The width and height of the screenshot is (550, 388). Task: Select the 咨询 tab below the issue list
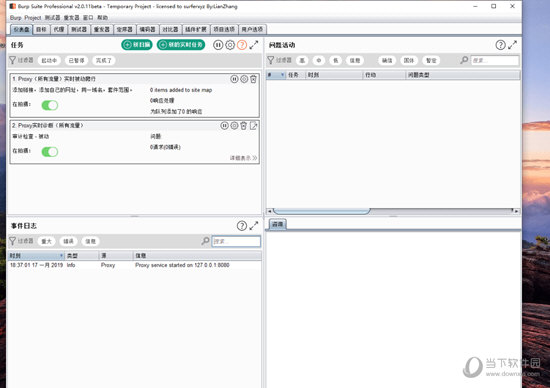pos(277,224)
